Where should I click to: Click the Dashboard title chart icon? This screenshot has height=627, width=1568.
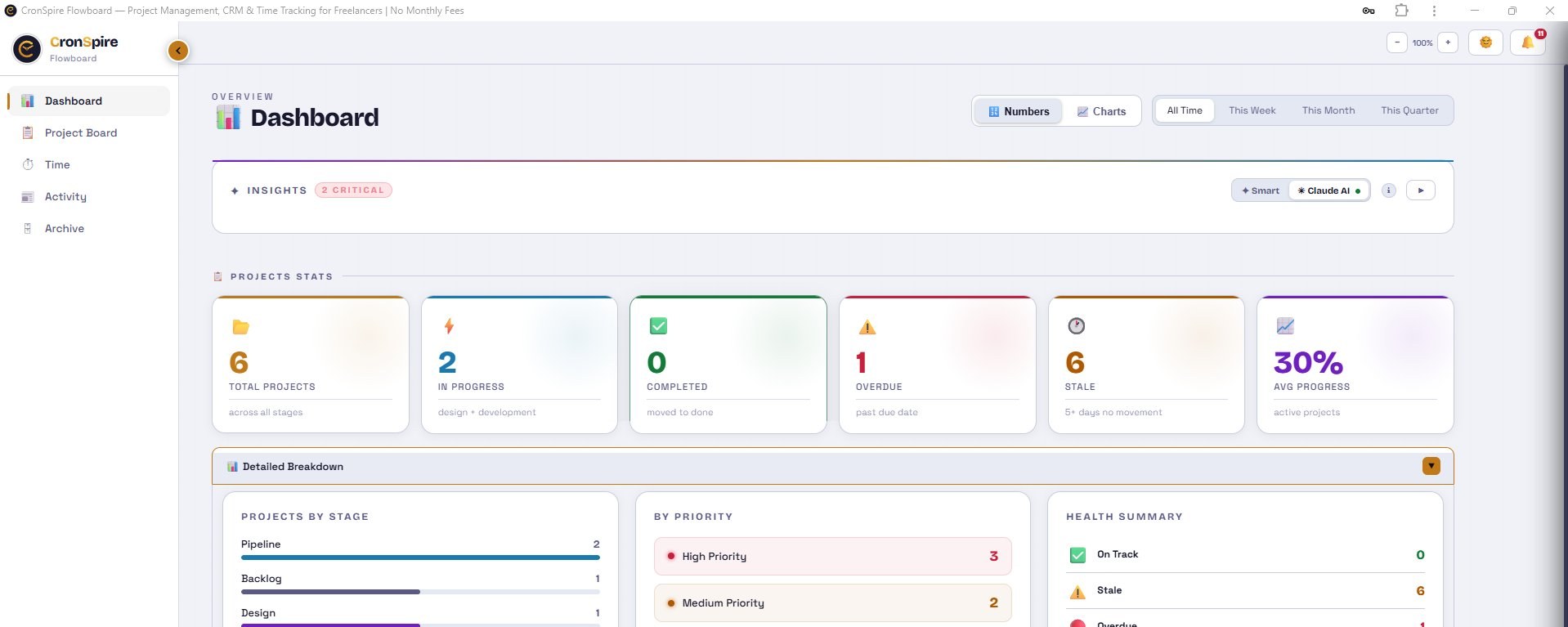[x=228, y=118]
